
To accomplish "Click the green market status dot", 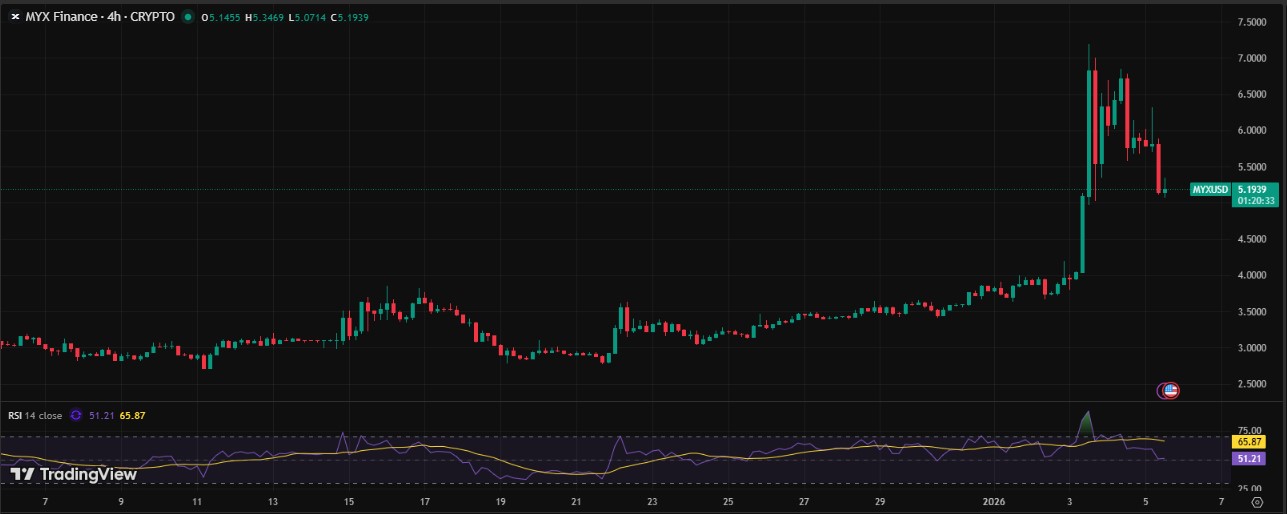I will (x=188, y=17).
